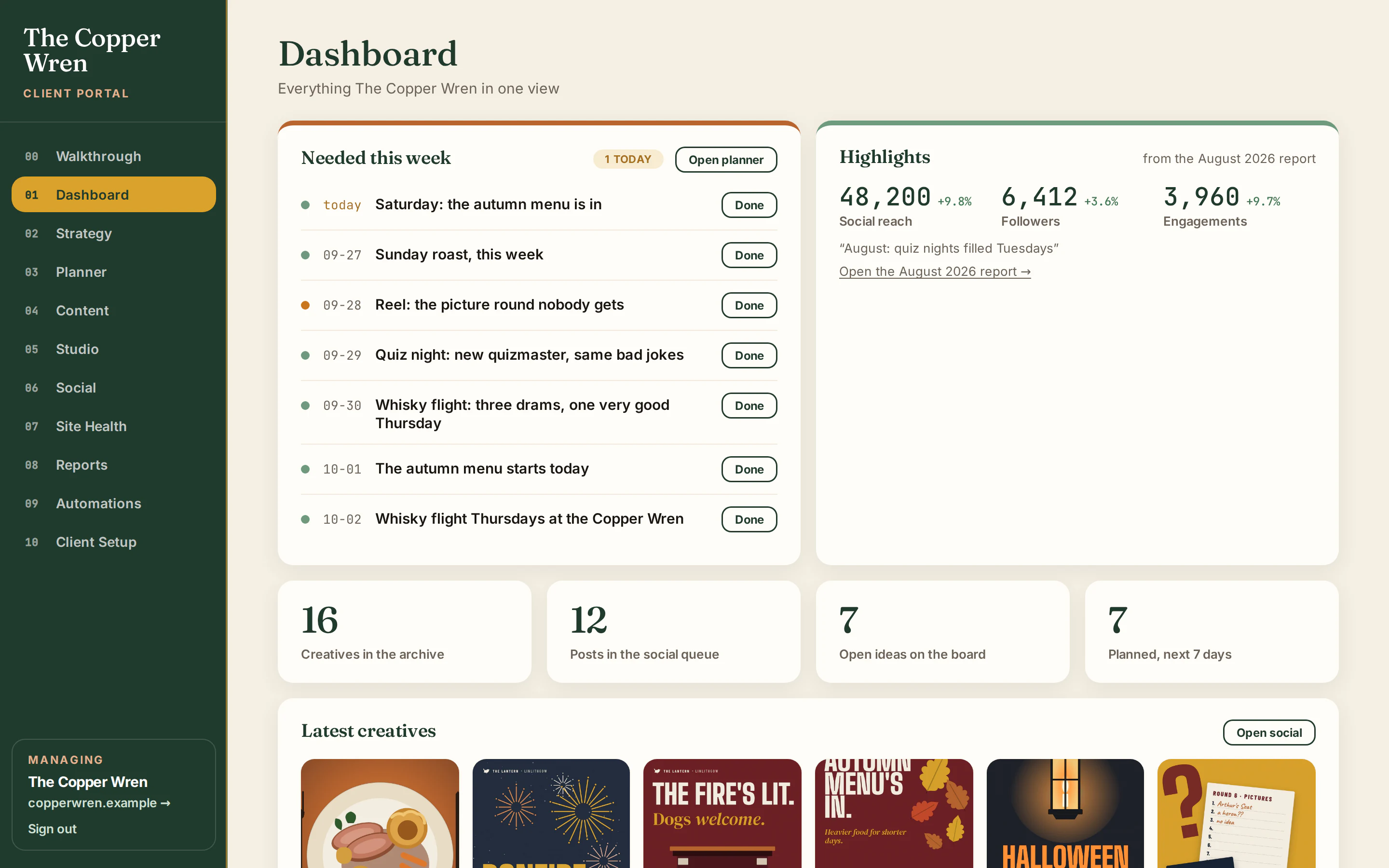Select Dashboard in the sidebar

coord(114,195)
